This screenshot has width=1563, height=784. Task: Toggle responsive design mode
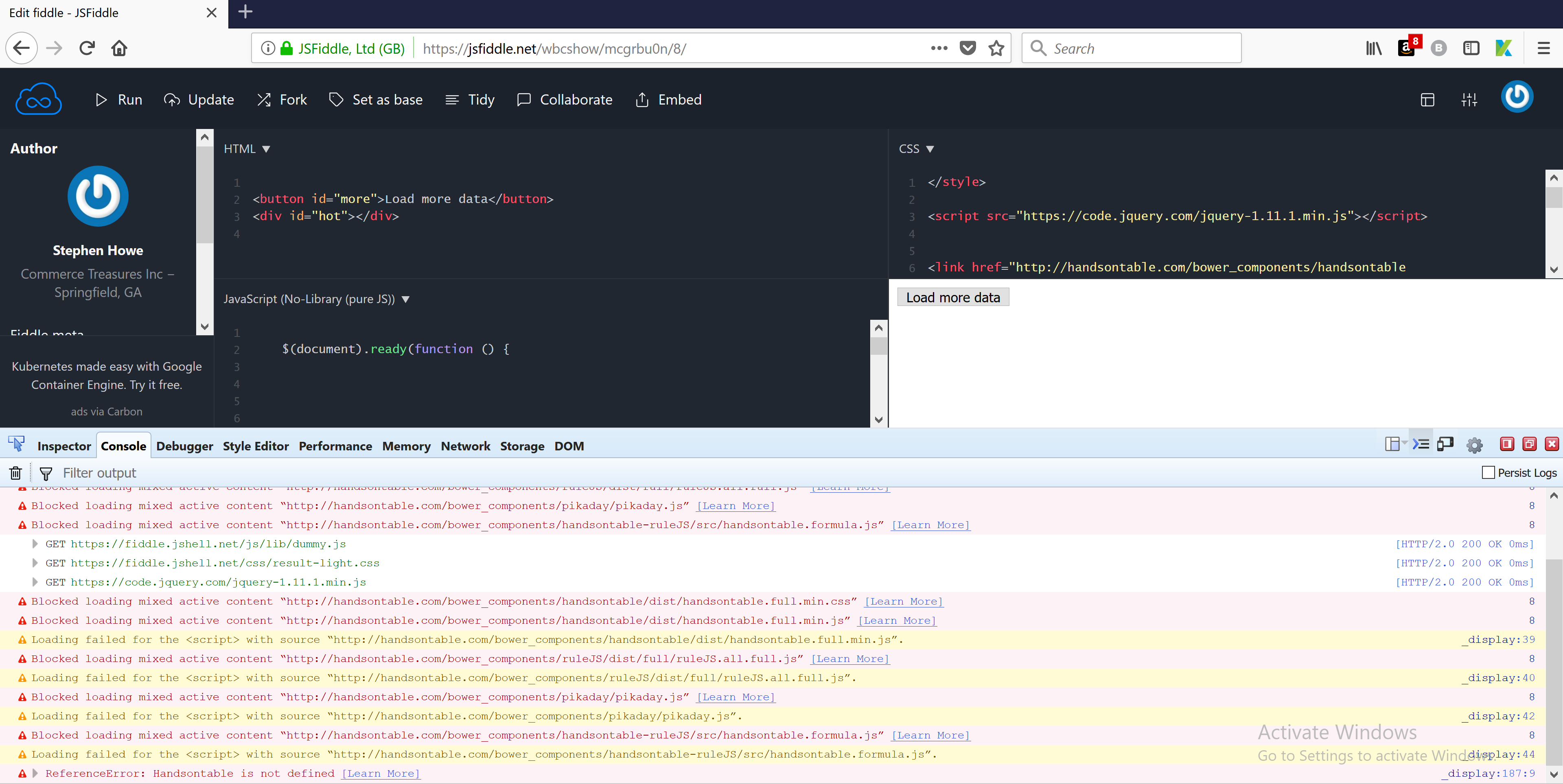coord(1445,444)
